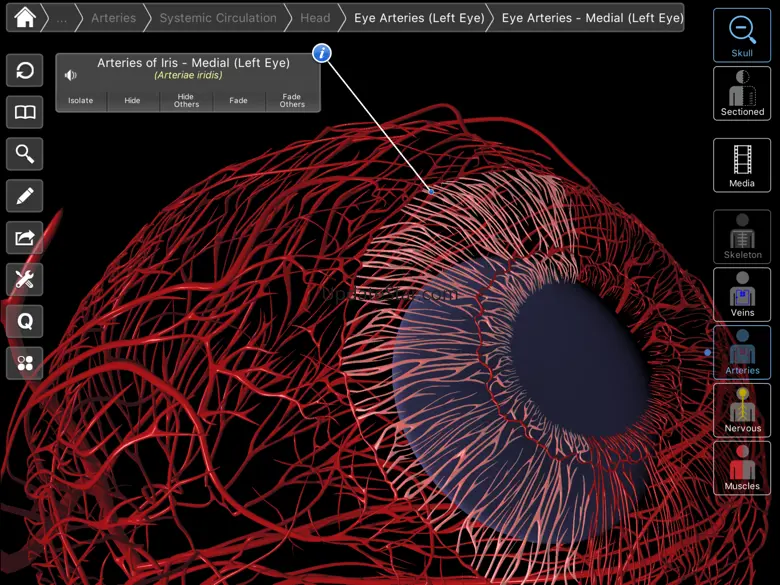
Task: Reset the view with the rotate arrow icon
Action: pos(25,70)
